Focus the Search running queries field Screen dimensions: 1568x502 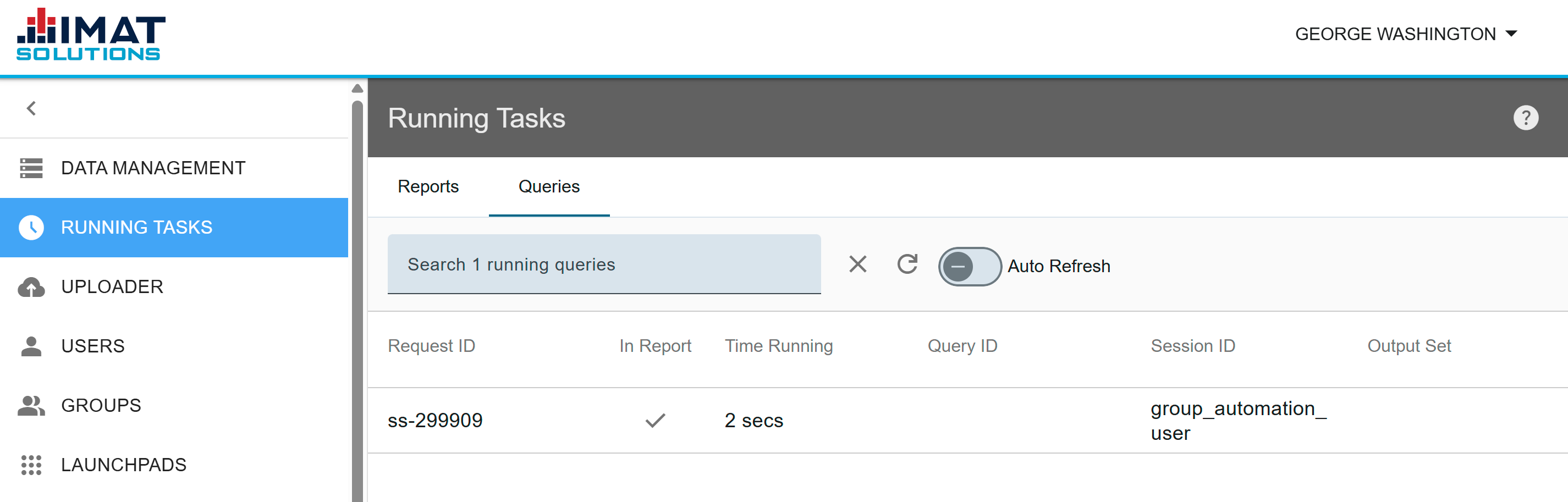click(x=604, y=264)
